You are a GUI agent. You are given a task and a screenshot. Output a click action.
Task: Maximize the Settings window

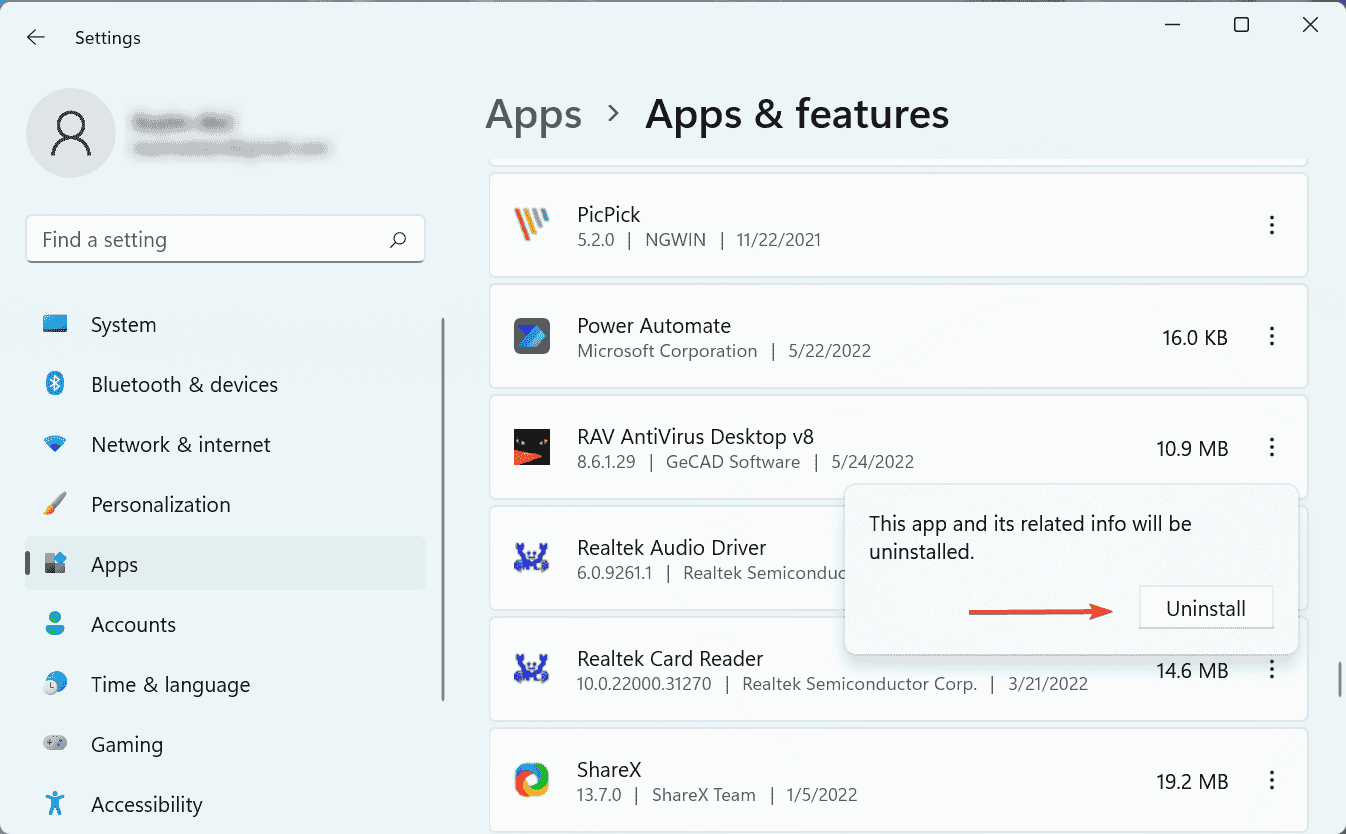[1241, 25]
